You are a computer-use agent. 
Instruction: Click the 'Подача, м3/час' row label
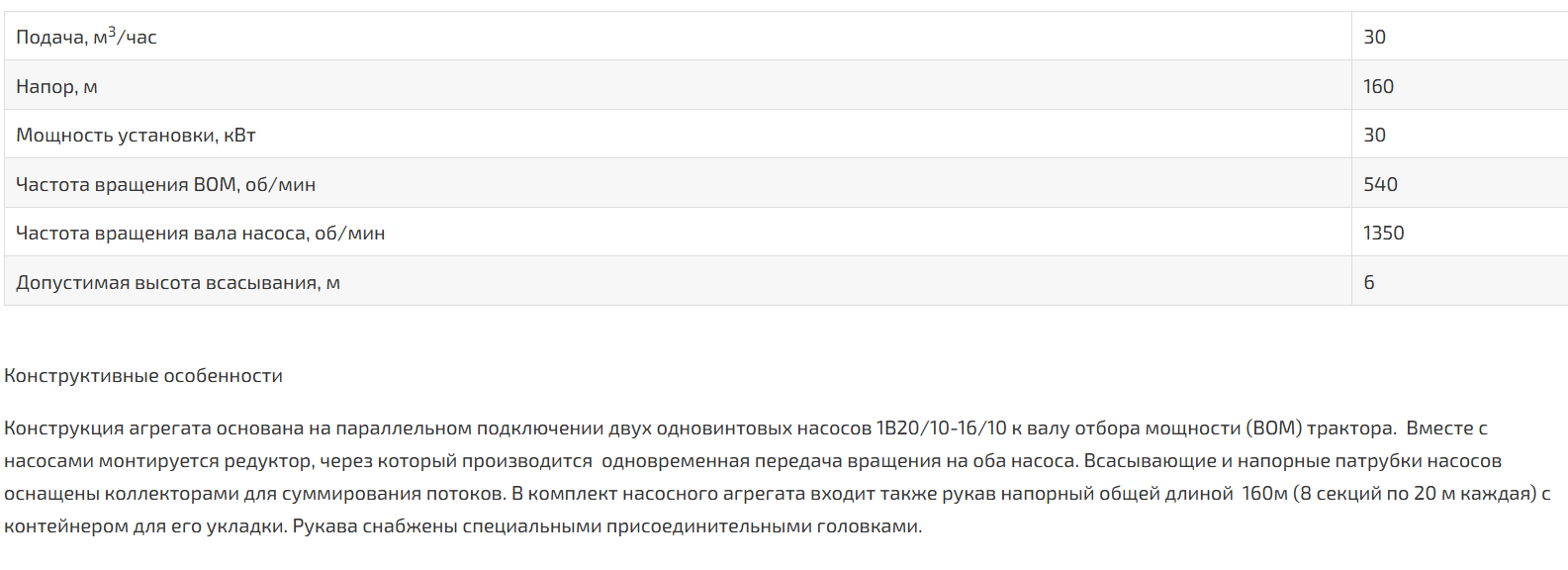pos(86,37)
